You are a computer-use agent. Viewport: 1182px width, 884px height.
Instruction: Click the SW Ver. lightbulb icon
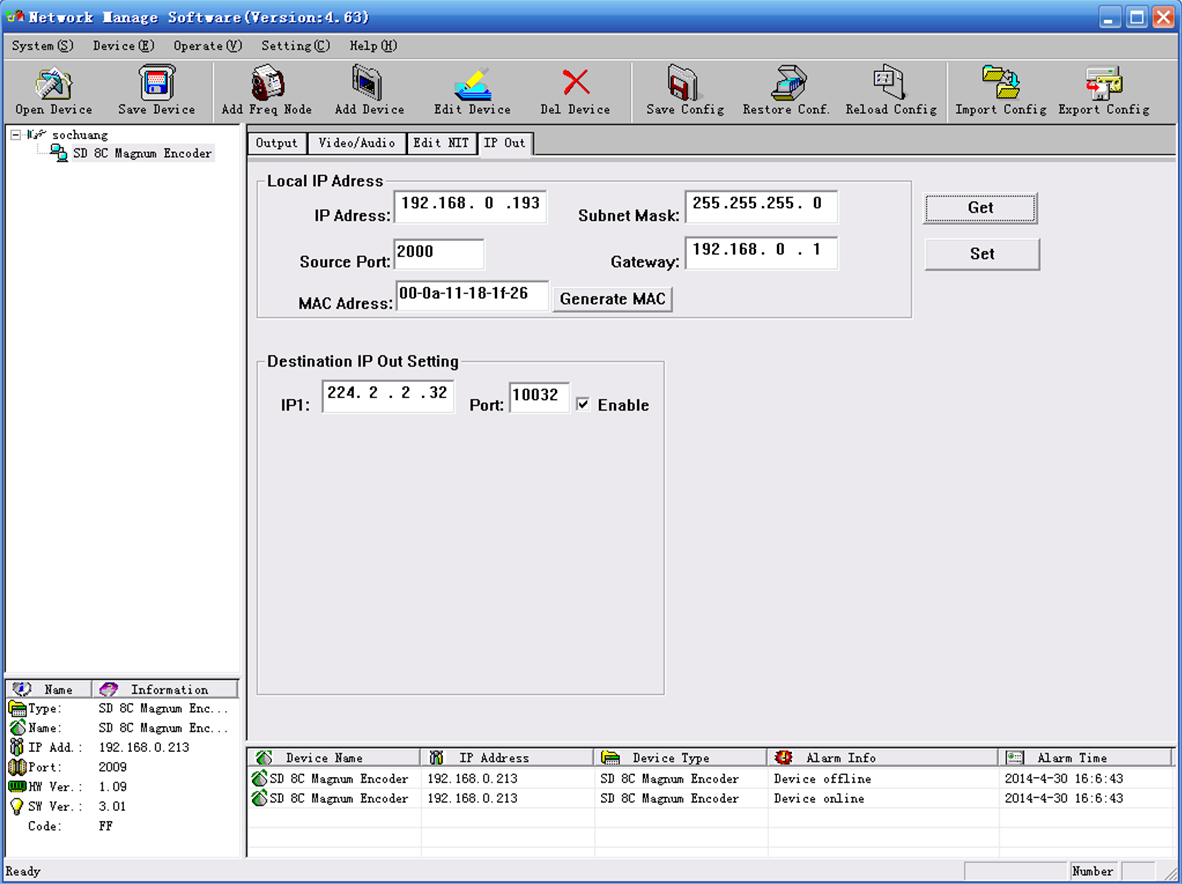pyautogui.click(x=17, y=806)
